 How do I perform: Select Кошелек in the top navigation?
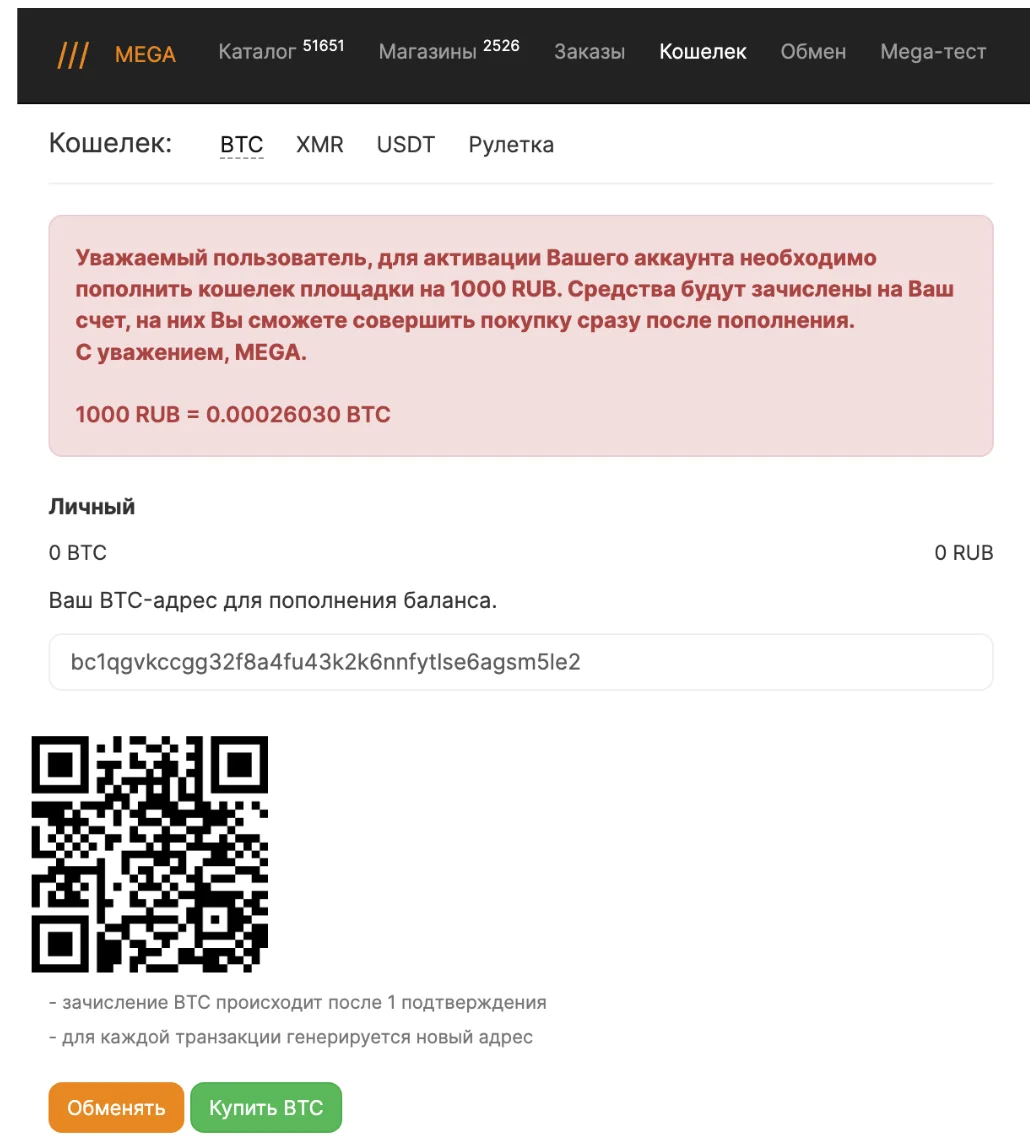click(x=703, y=52)
